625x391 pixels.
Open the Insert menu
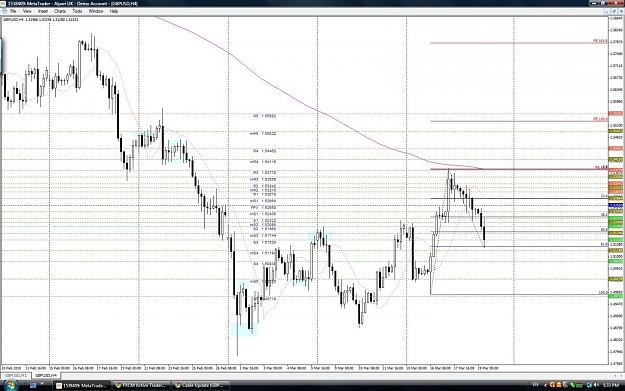pos(43,11)
